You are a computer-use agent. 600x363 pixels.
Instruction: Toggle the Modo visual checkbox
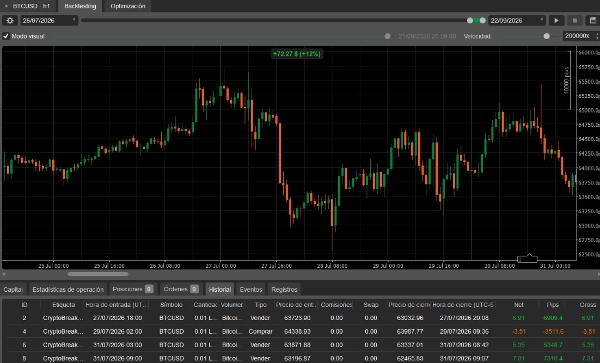pos(6,36)
